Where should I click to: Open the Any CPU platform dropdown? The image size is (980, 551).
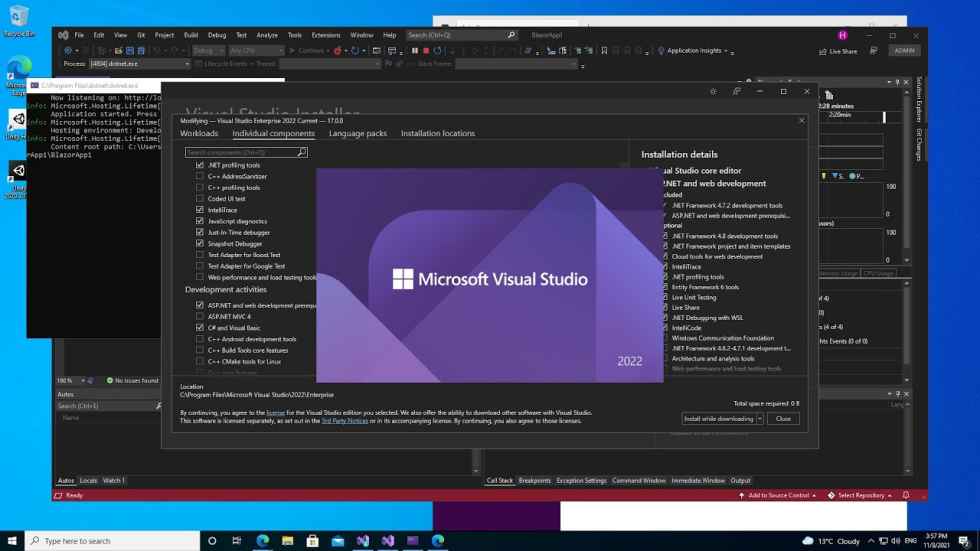click(x=256, y=51)
